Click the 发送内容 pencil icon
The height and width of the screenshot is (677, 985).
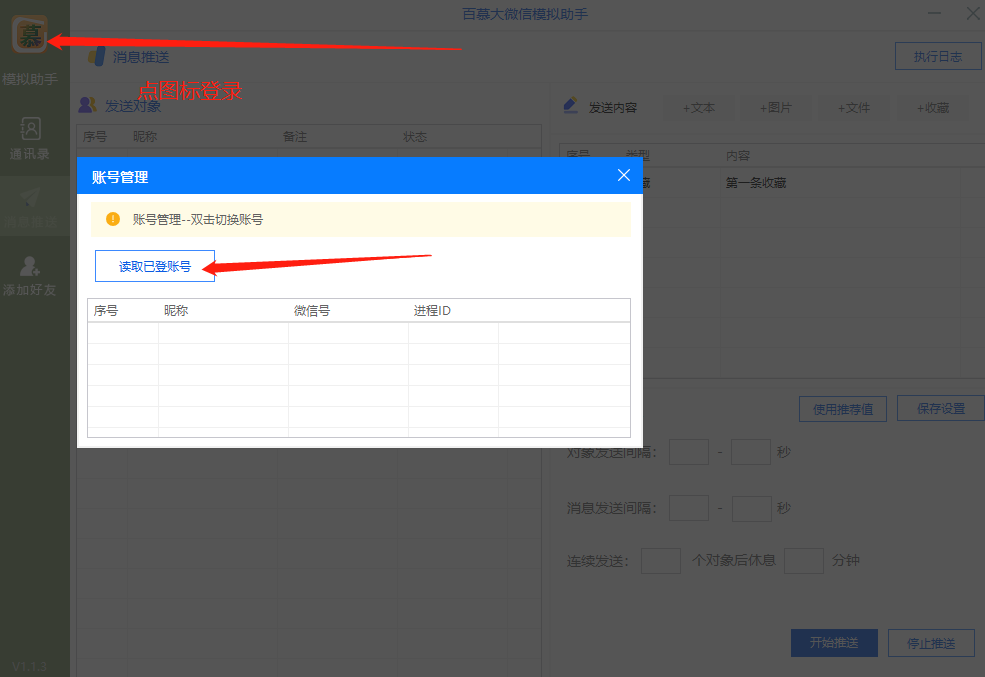click(x=570, y=104)
